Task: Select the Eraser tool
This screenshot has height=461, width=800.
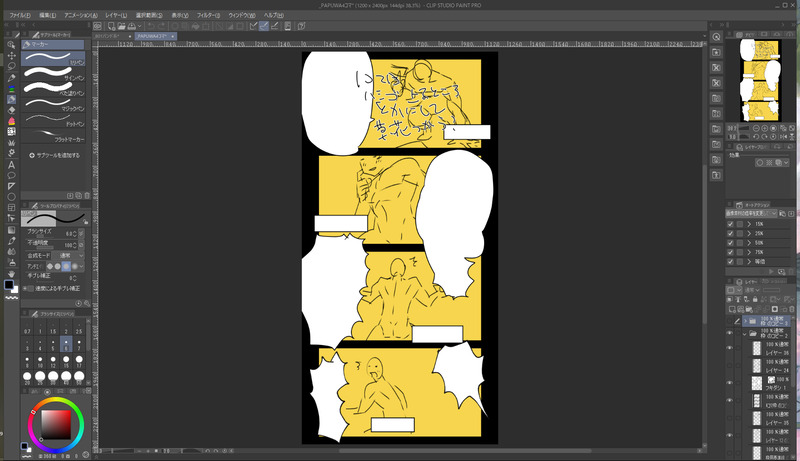Action: pos(11,110)
